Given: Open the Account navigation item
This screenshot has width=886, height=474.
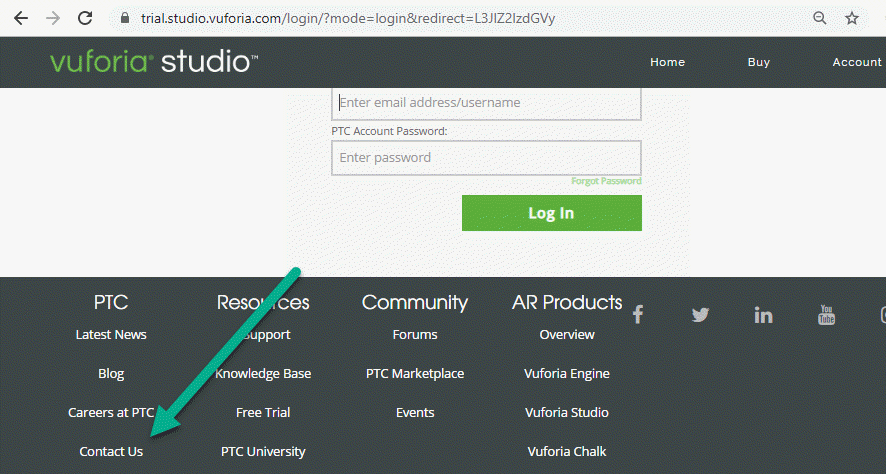Looking at the screenshot, I should tap(857, 62).
